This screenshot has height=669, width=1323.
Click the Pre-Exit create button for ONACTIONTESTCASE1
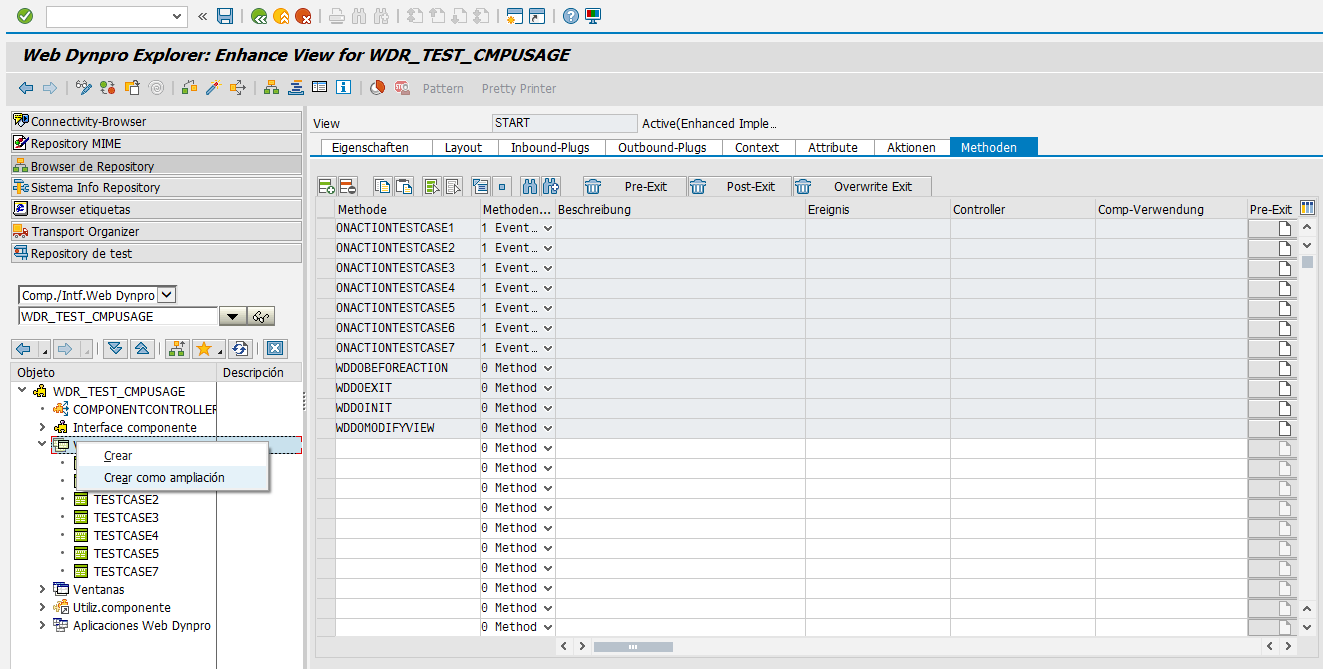click(x=1271, y=228)
